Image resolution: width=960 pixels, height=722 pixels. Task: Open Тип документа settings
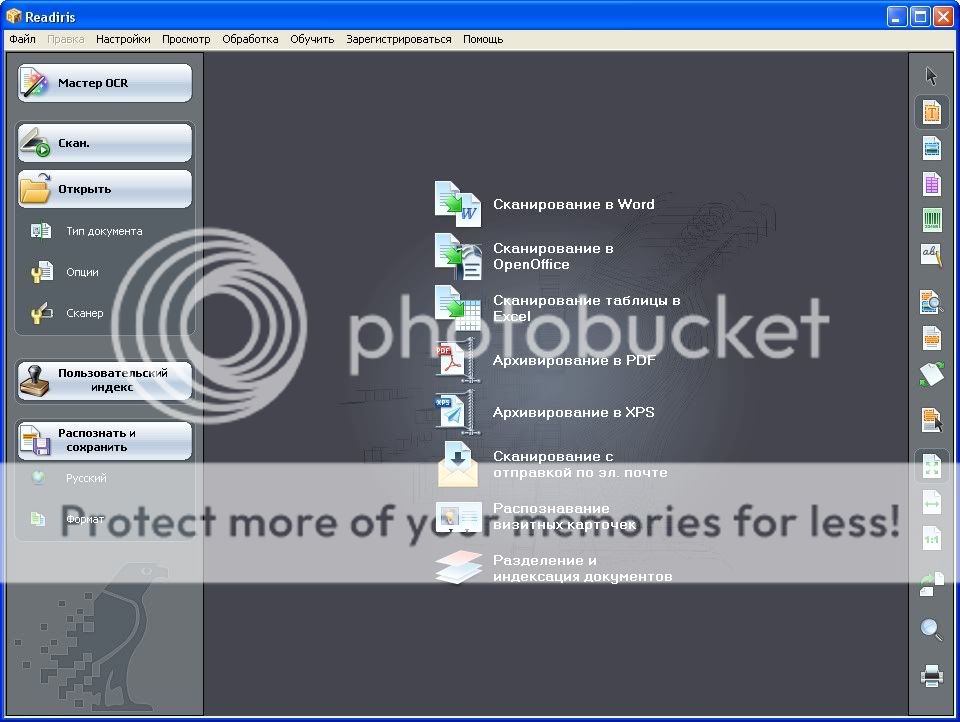pyautogui.click(x=103, y=231)
